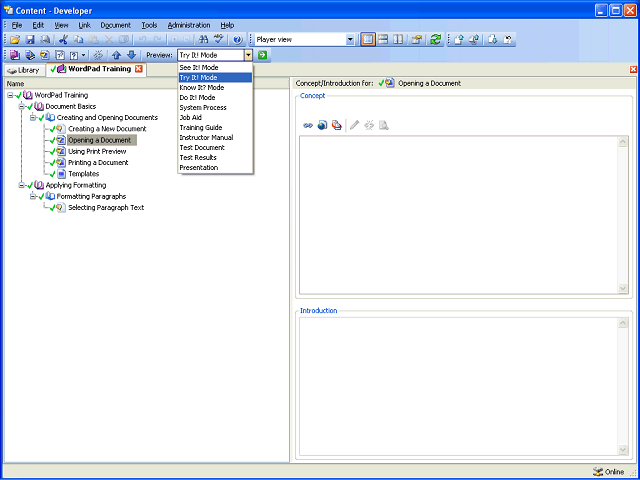Image resolution: width=640 pixels, height=480 pixels.
Task: Start preview with the green arrow button
Action: pyautogui.click(x=262, y=55)
